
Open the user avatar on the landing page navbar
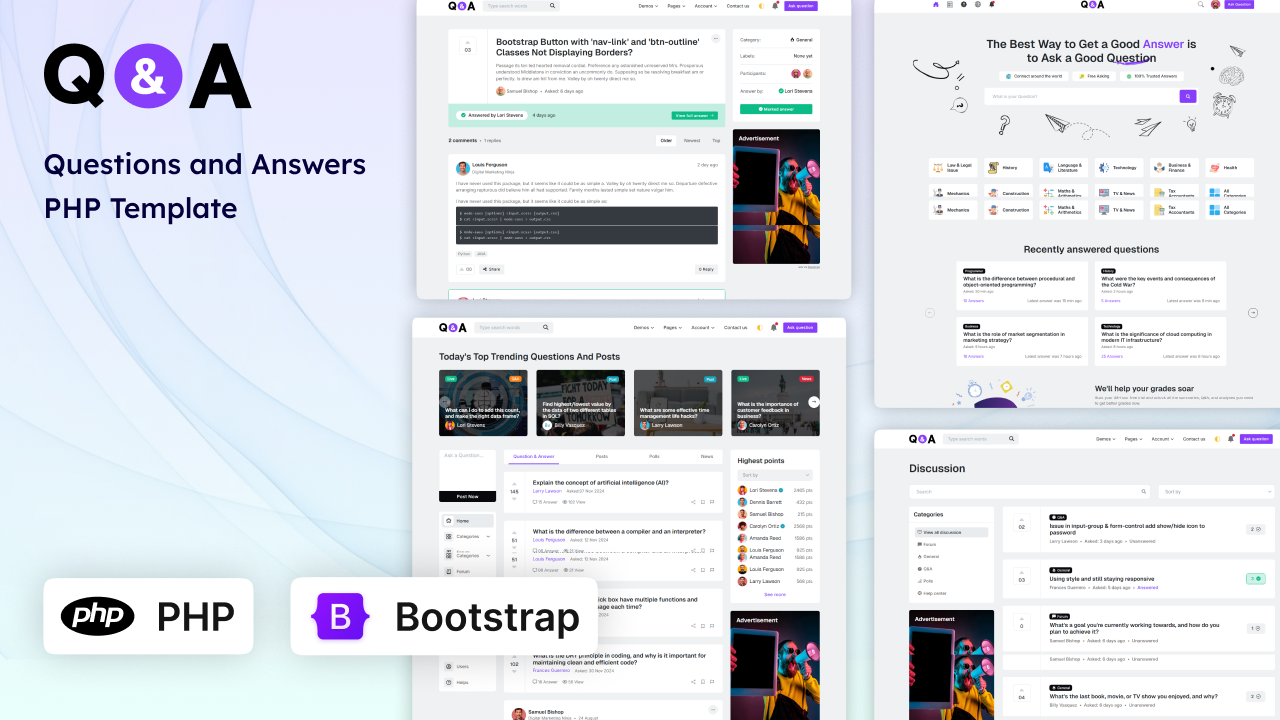tap(1216, 4)
